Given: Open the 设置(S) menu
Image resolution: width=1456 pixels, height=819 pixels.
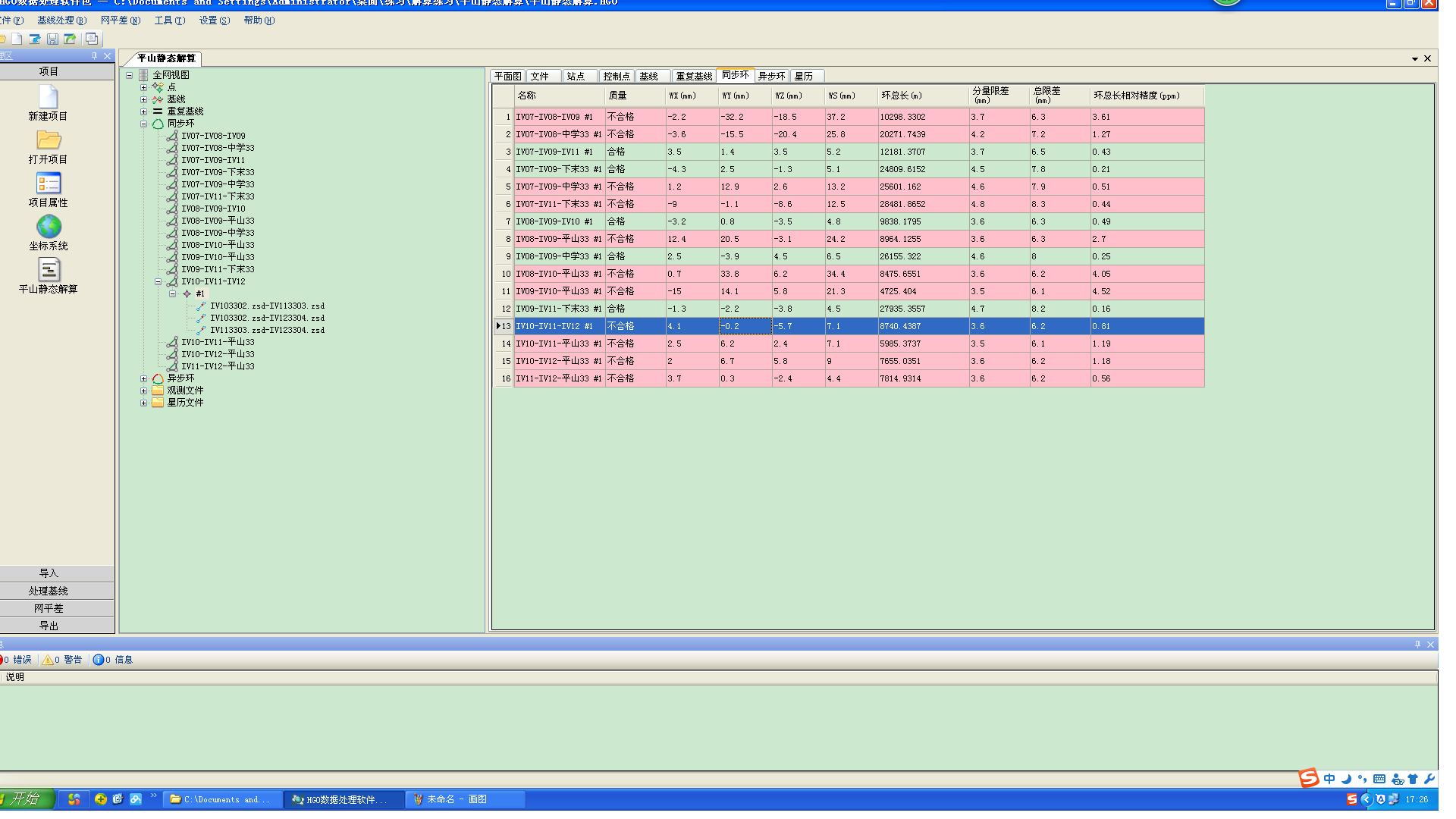Looking at the screenshot, I should 214,20.
